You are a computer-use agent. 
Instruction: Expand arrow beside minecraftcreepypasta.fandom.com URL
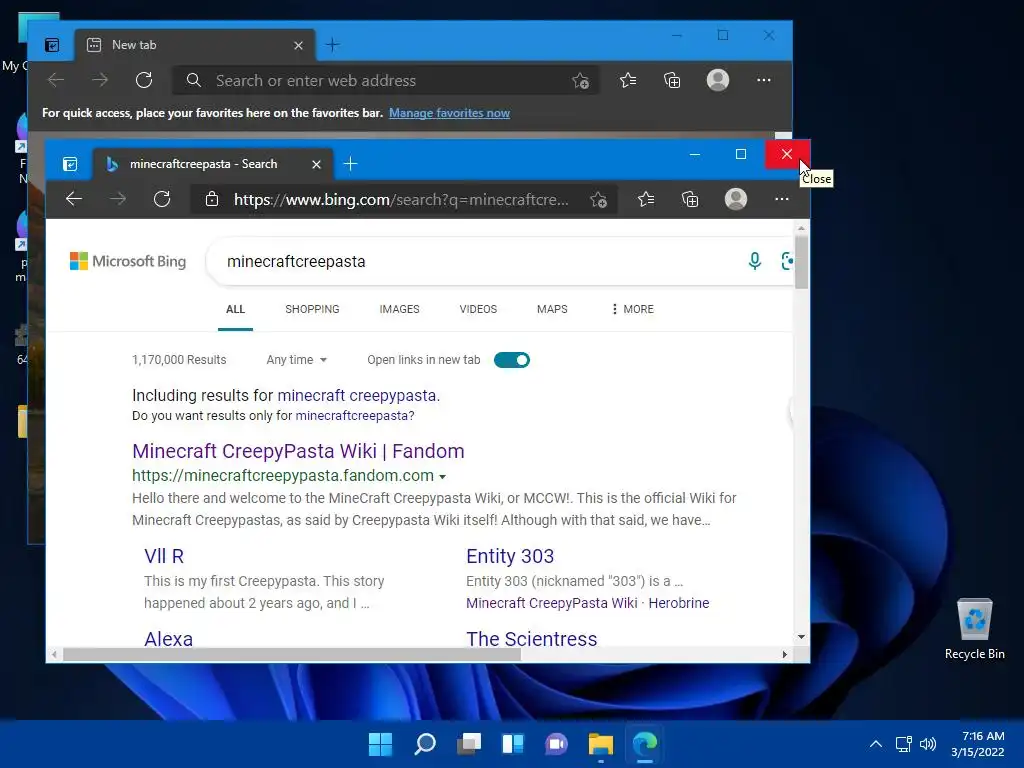pos(443,477)
